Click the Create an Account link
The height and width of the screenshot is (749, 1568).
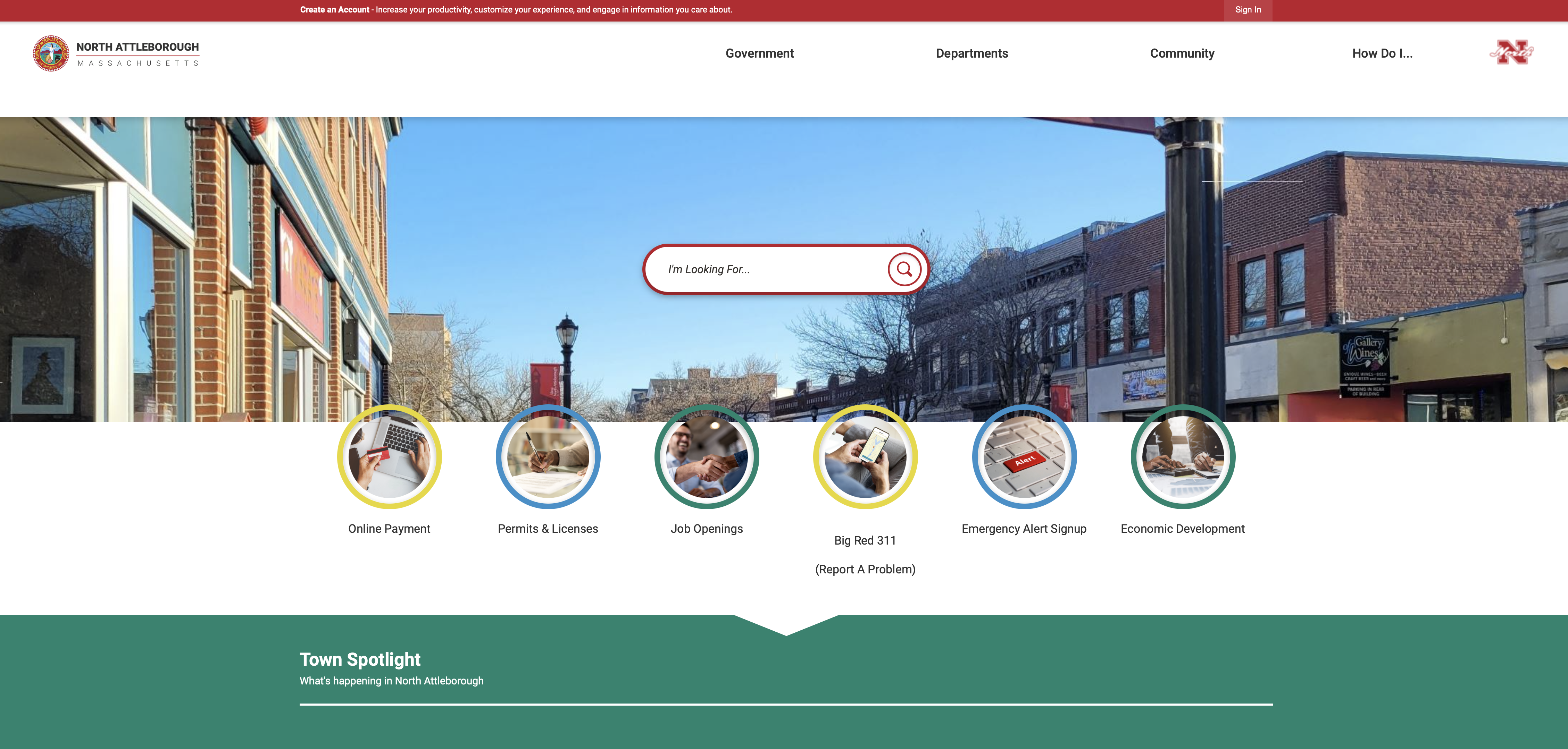click(334, 10)
